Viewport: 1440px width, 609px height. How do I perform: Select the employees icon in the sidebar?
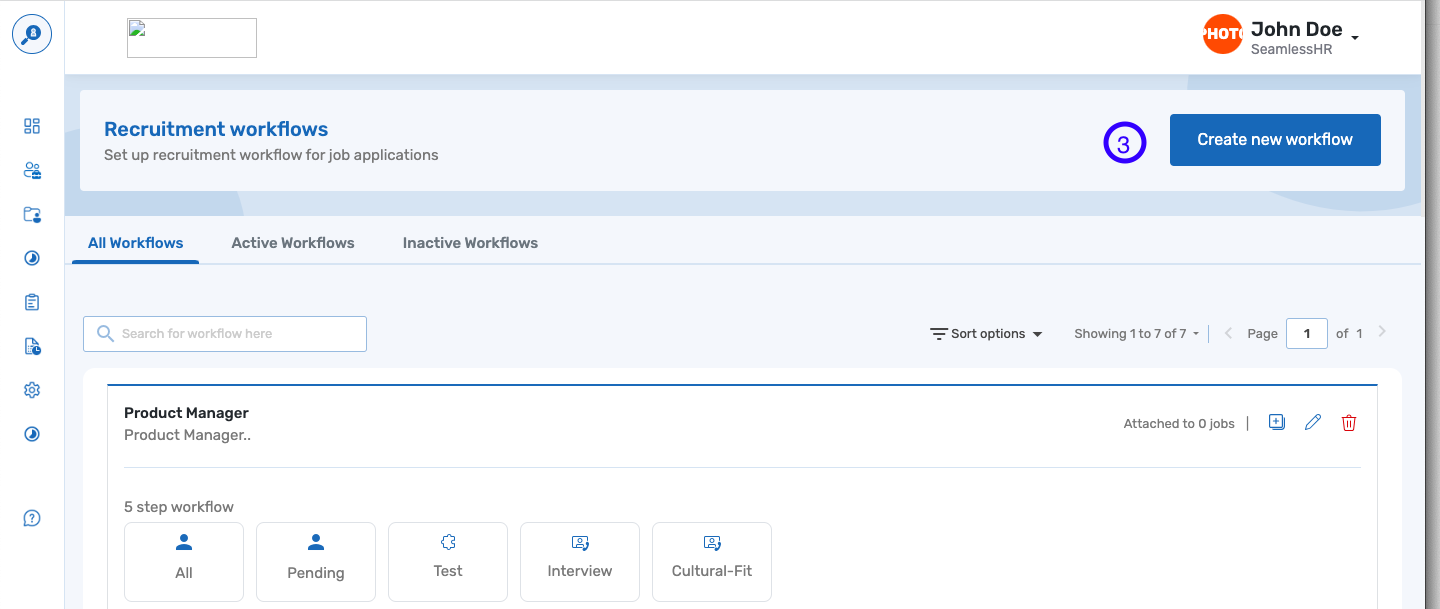coord(31,170)
